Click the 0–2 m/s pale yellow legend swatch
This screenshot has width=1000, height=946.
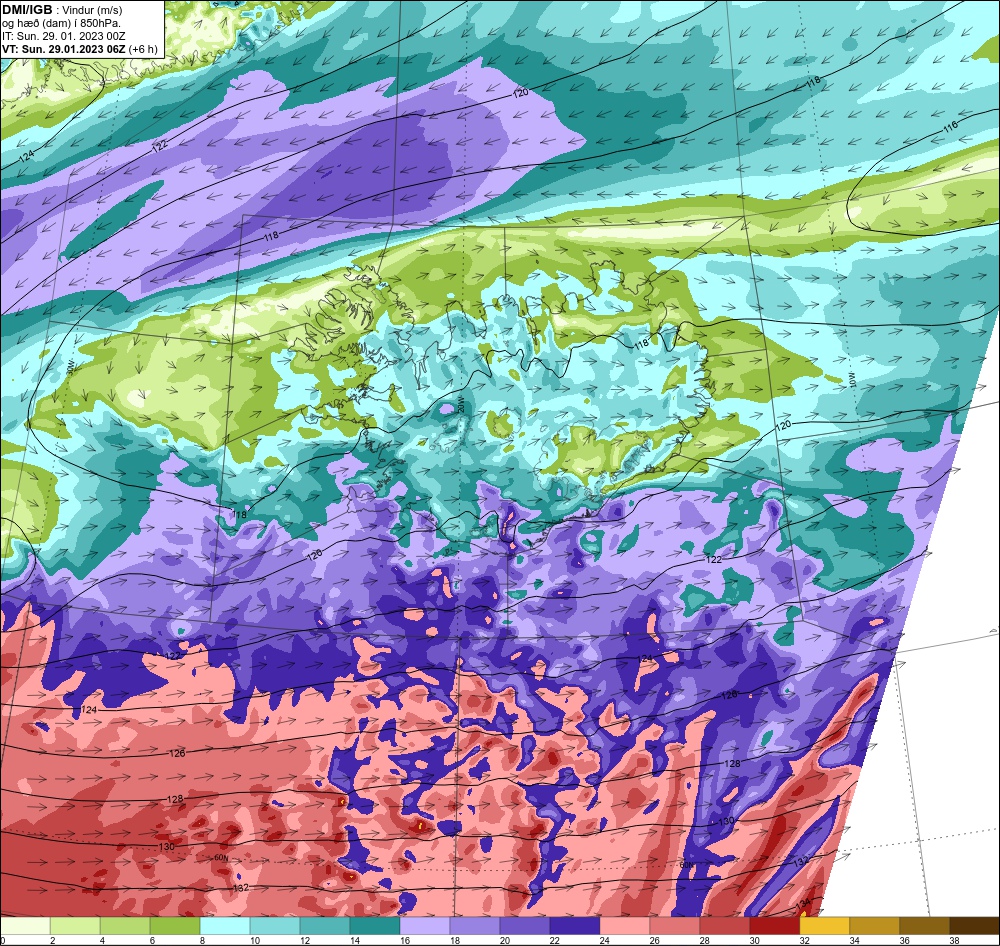(x=26, y=926)
